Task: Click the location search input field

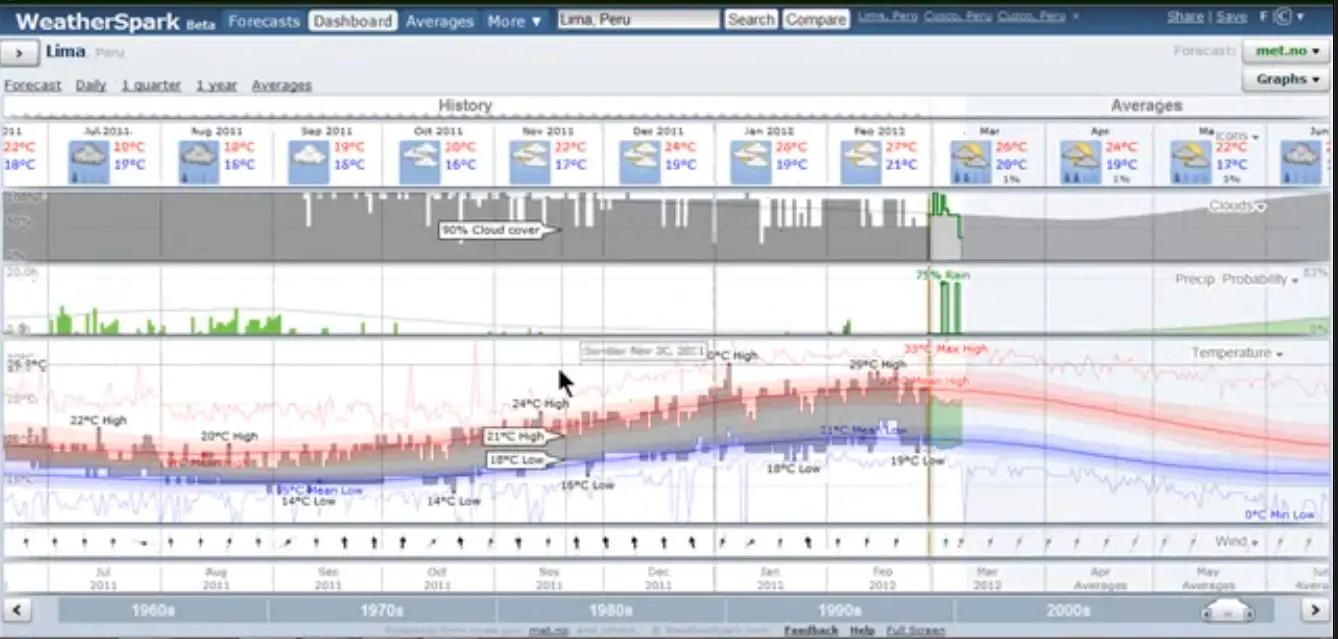Action: coord(637,19)
